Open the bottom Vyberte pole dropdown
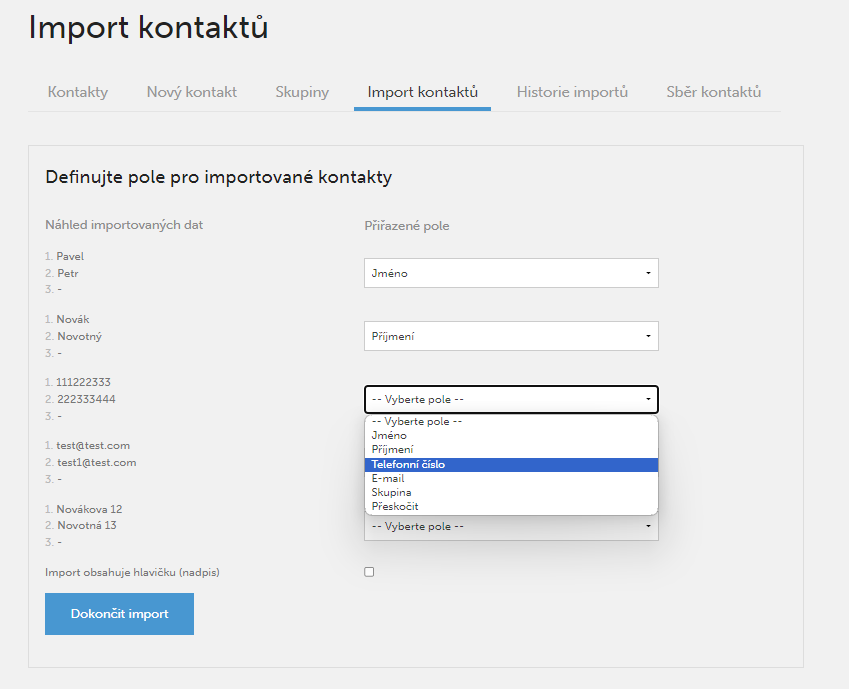This screenshot has width=849, height=689. point(511,526)
